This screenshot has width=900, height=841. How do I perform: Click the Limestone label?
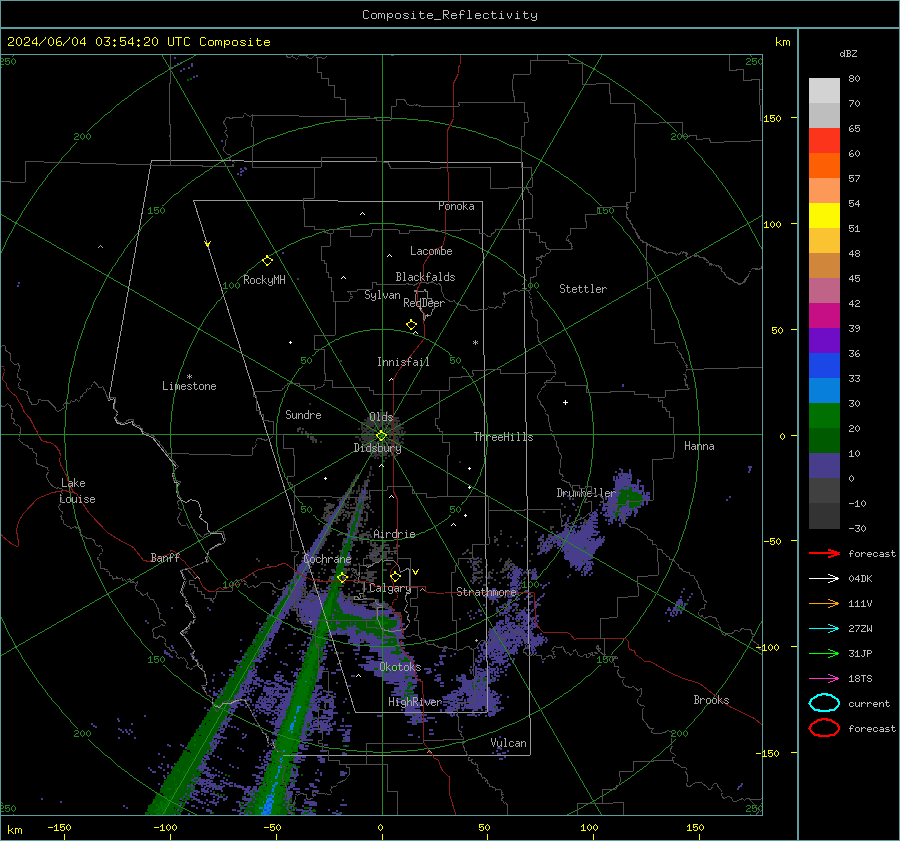189,386
